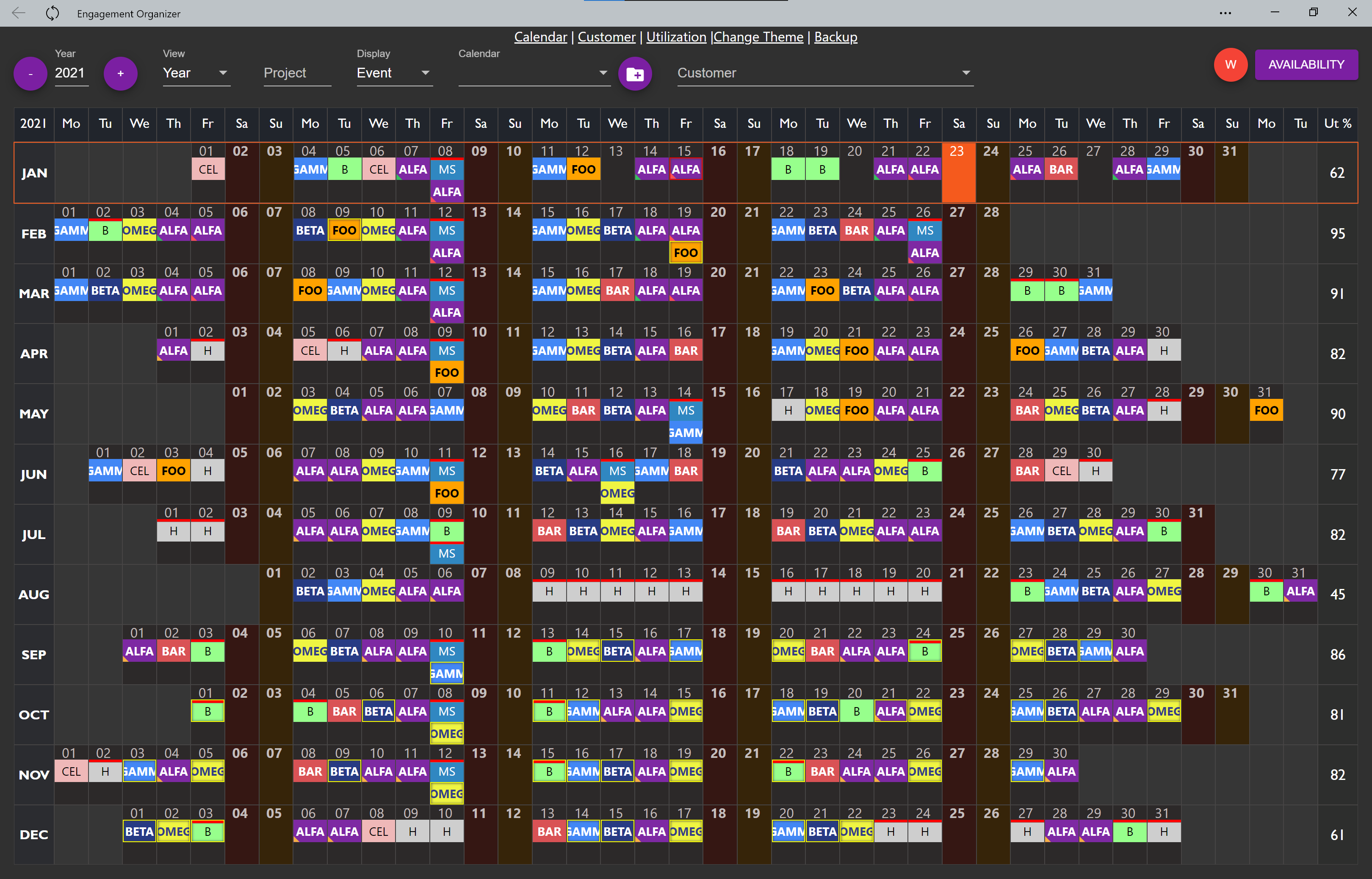The image size is (1372, 879).
Task: Click the back arrow in title bar
Action: click(x=18, y=13)
